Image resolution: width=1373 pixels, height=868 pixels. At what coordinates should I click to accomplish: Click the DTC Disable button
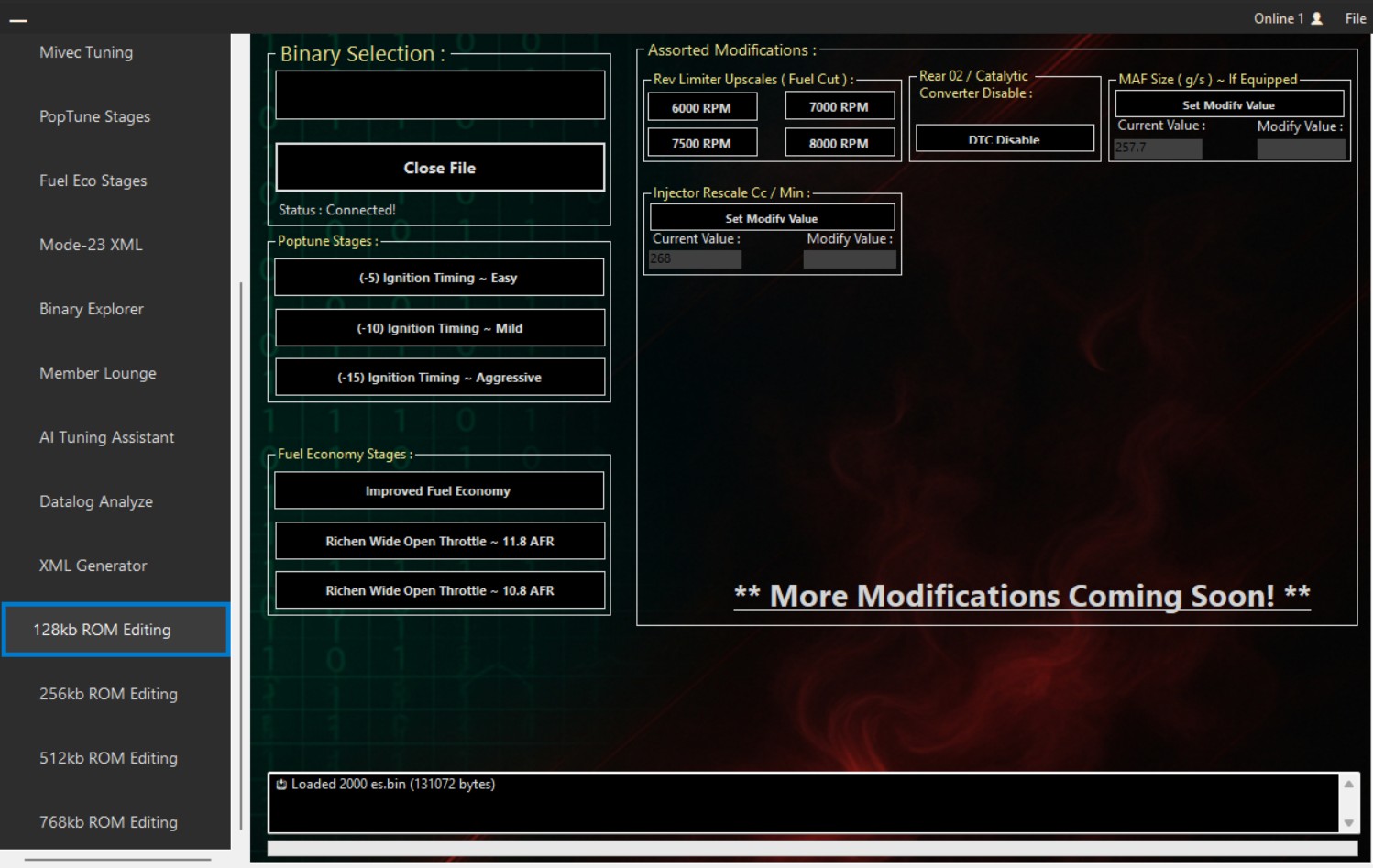[x=1004, y=138]
